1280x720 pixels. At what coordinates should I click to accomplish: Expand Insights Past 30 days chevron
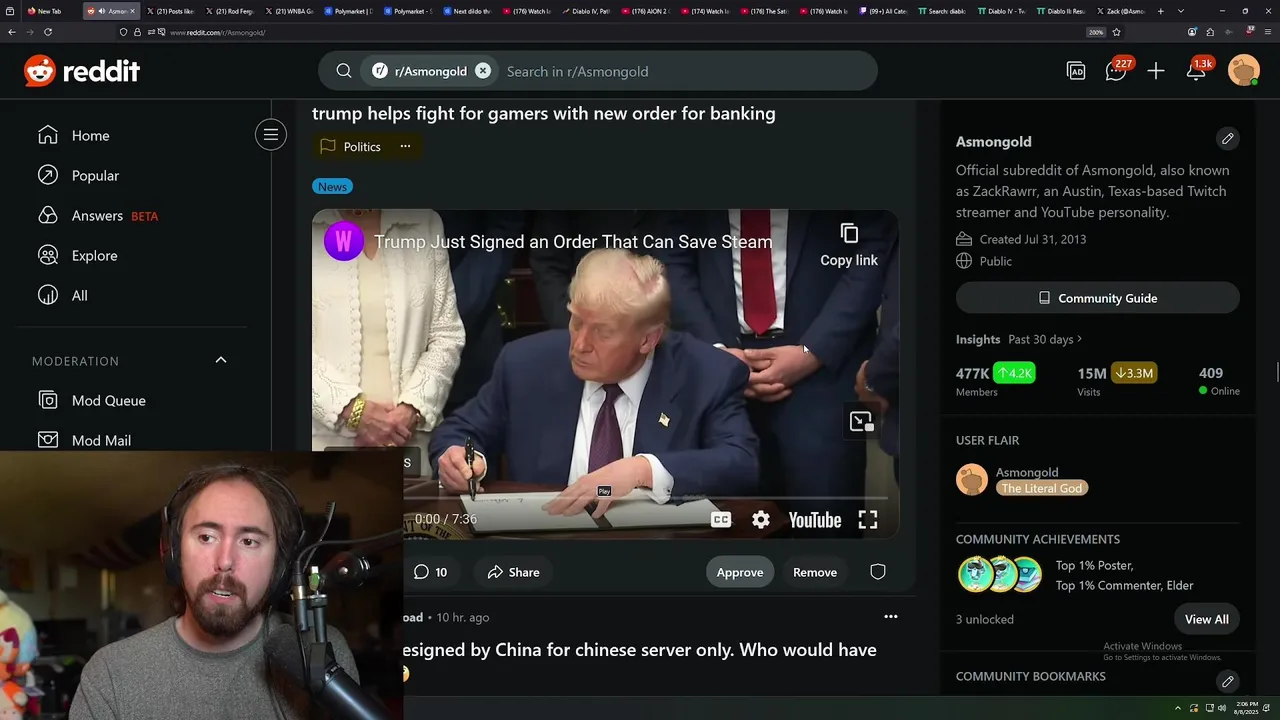click(1080, 339)
